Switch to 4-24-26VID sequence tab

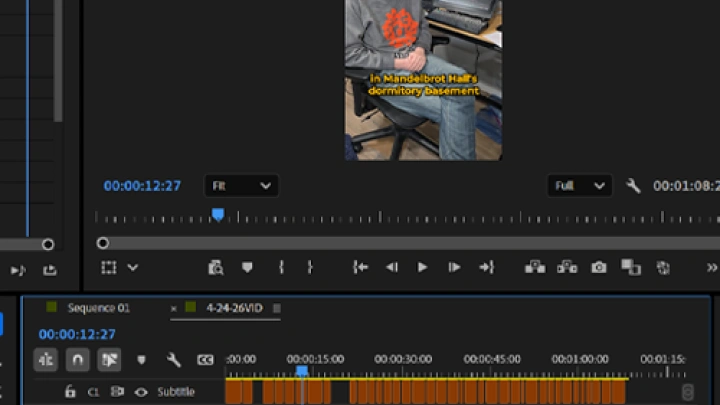pos(234,308)
